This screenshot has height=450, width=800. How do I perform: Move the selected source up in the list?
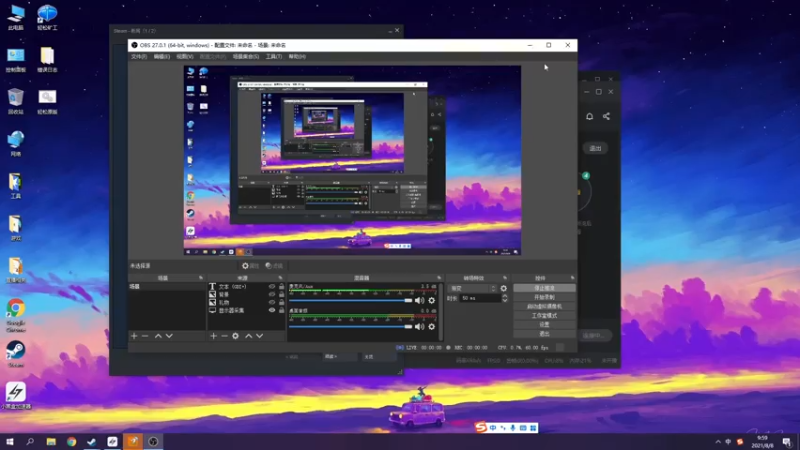[x=248, y=336]
